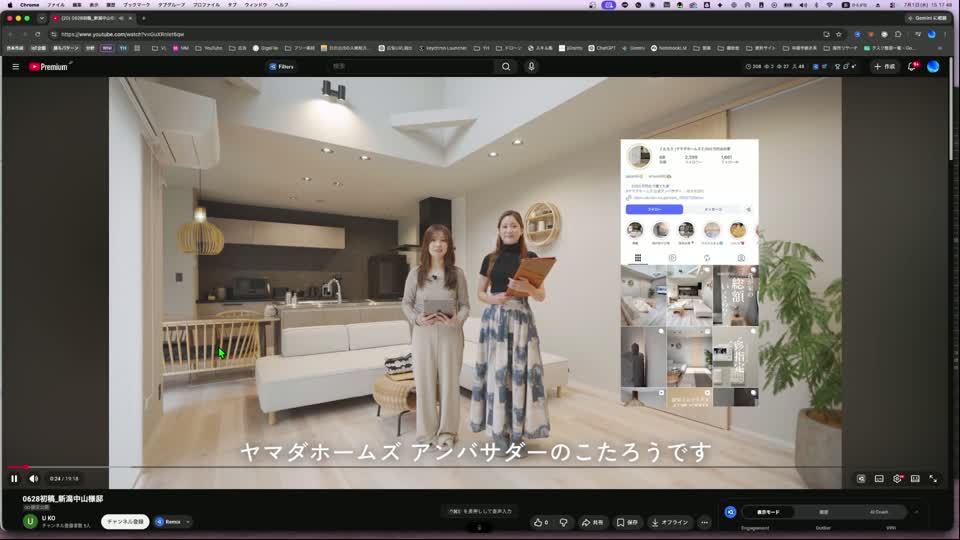This screenshot has height=540, width=960.
Task: Open the YouTube account avatar menu
Action: coord(933,67)
